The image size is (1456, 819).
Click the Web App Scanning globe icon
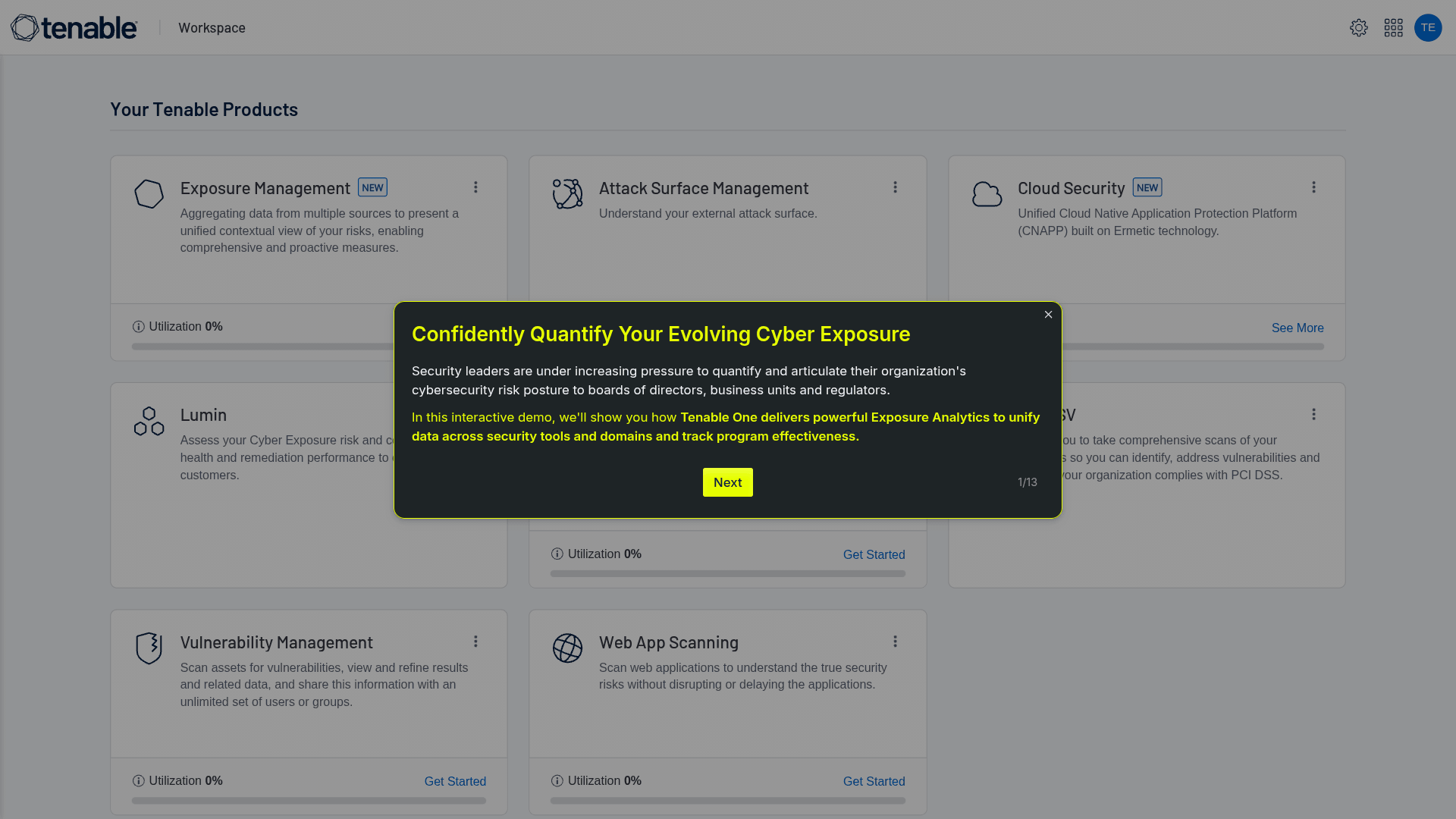click(x=567, y=648)
